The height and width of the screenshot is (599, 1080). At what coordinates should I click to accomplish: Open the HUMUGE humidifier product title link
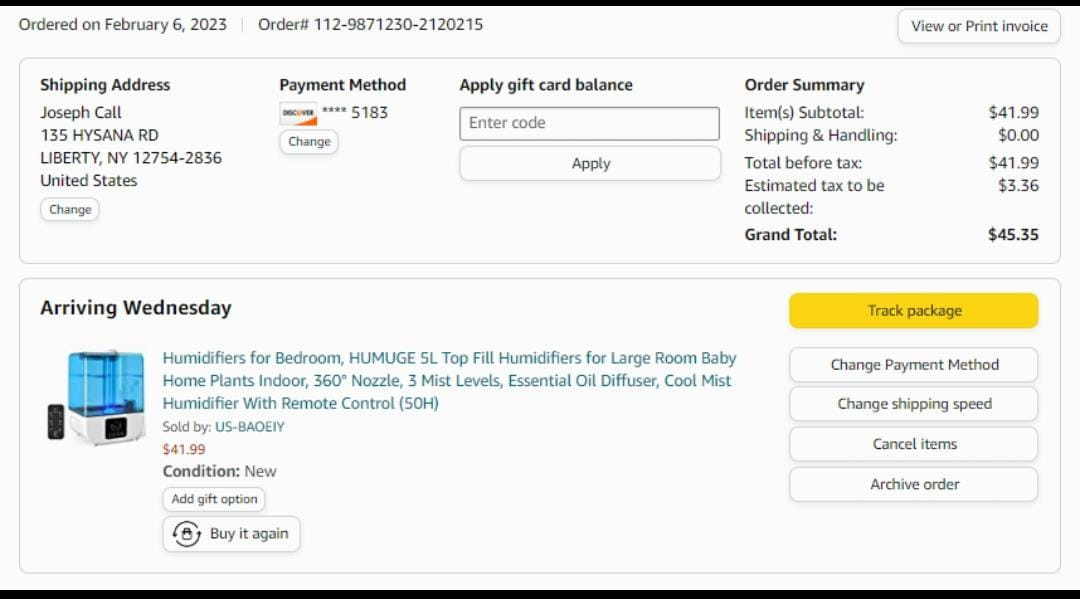click(449, 381)
